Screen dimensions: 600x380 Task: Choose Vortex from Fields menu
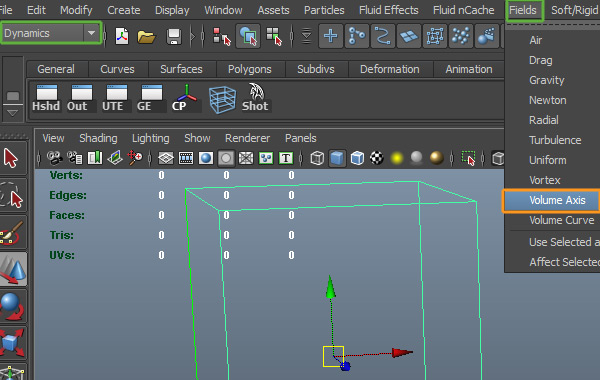[545, 180]
